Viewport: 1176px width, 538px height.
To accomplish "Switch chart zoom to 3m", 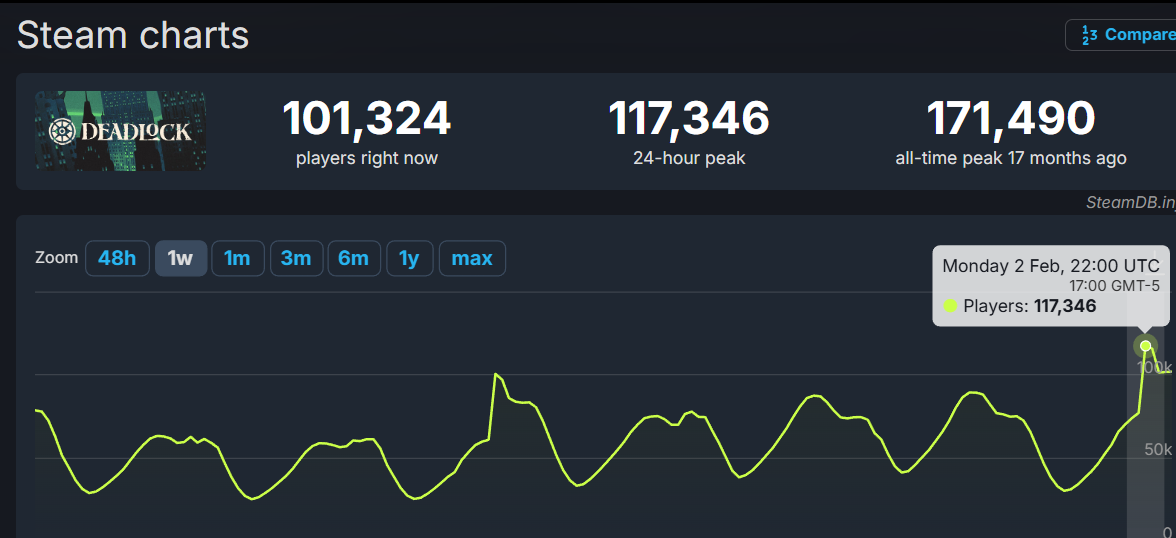I will coord(296,259).
